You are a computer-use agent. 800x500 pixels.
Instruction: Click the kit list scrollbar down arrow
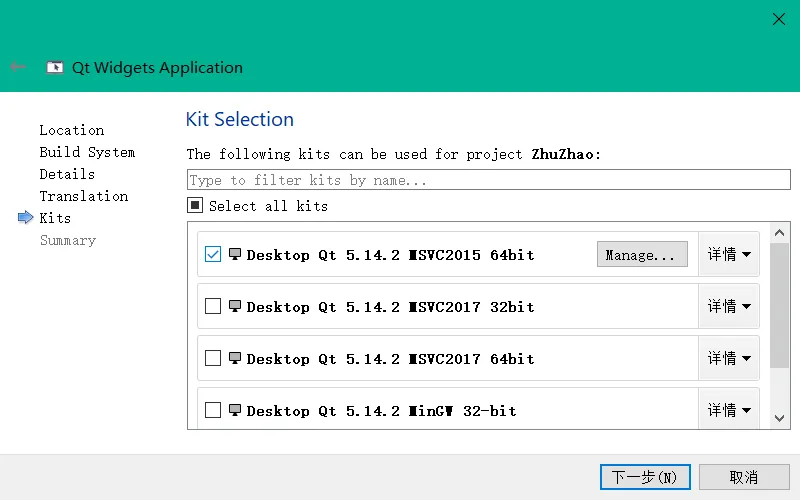pos(780,419)
